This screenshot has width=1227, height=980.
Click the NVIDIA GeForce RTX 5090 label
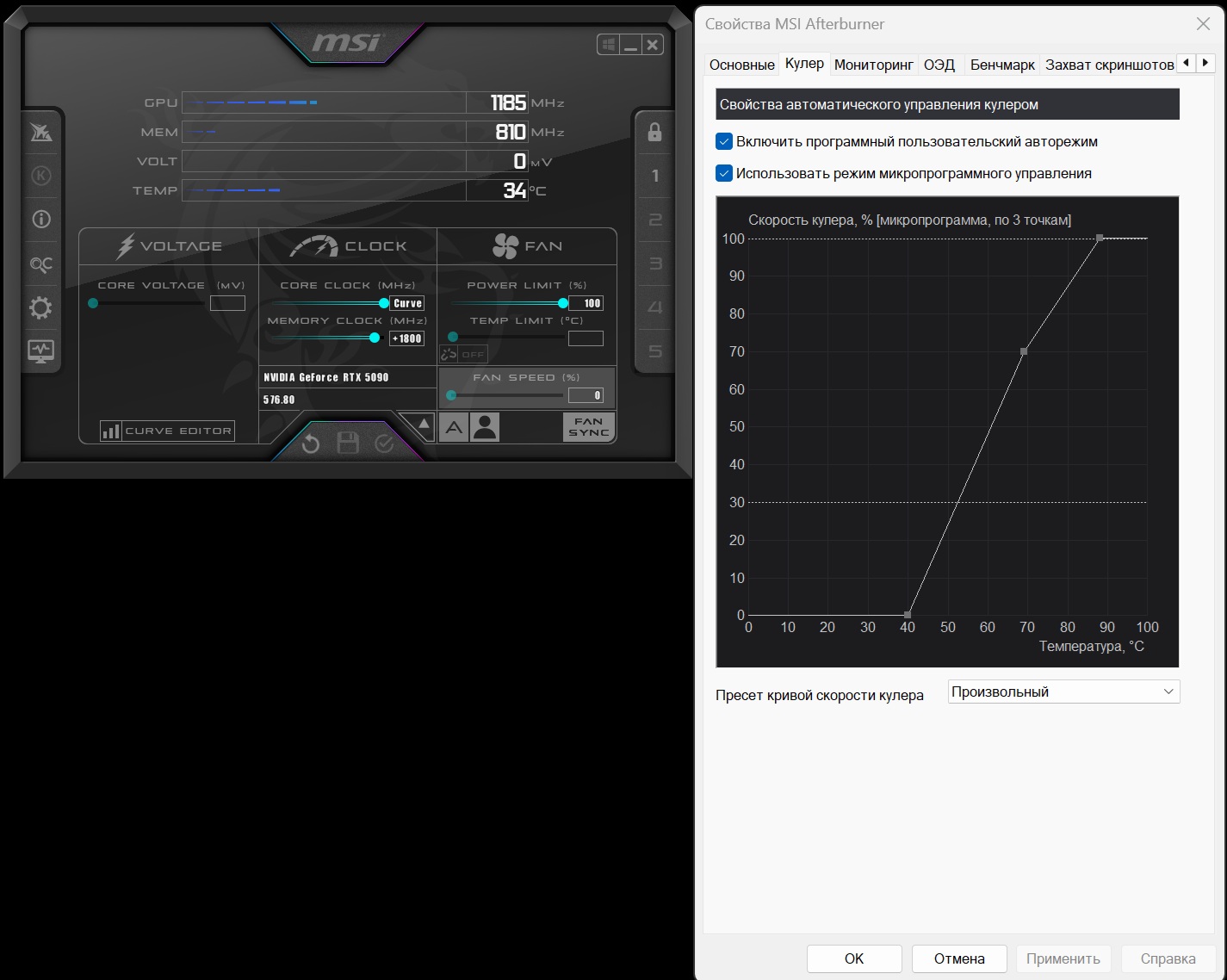[326, 377]
